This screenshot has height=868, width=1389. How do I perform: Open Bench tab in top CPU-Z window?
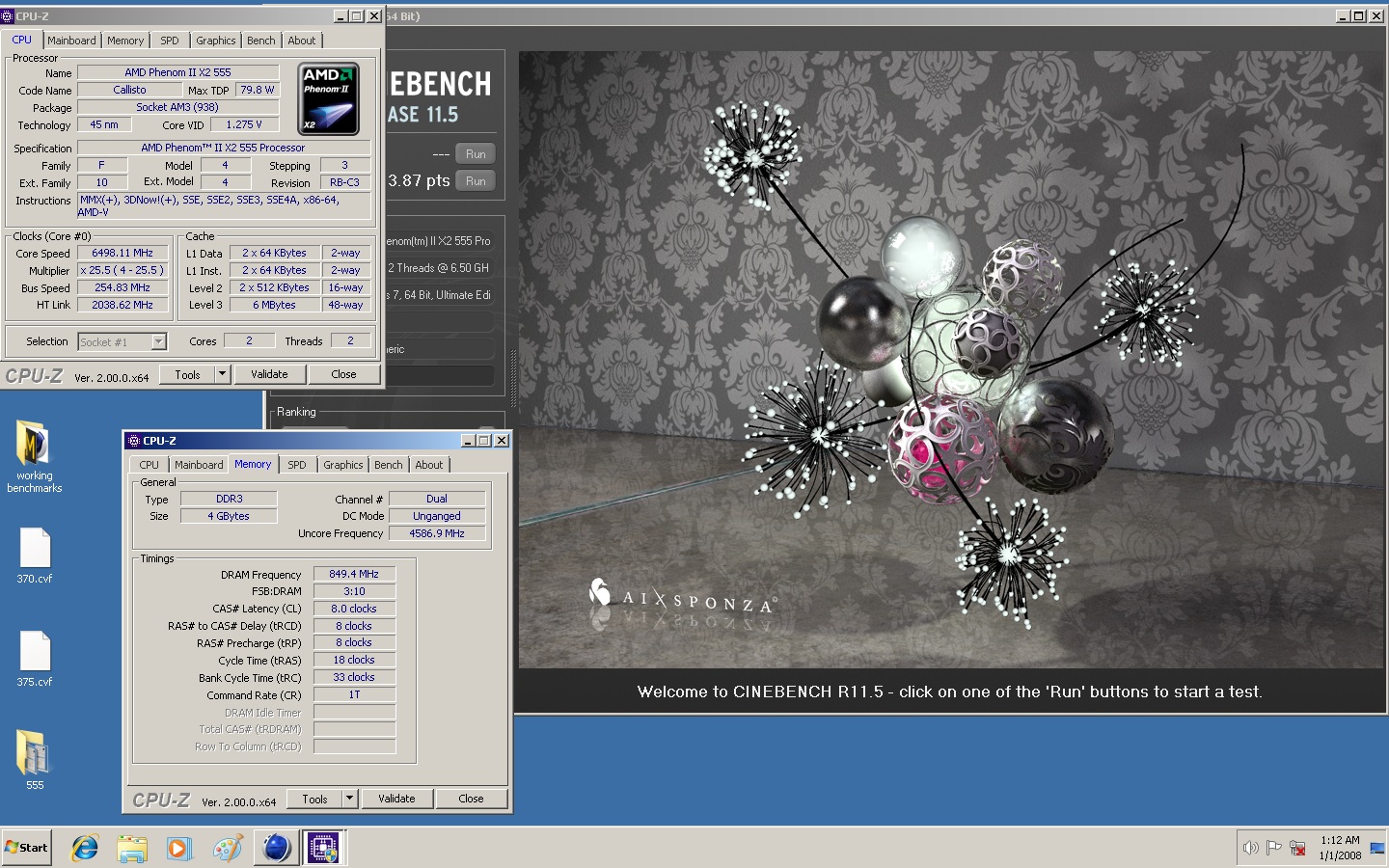260,41
